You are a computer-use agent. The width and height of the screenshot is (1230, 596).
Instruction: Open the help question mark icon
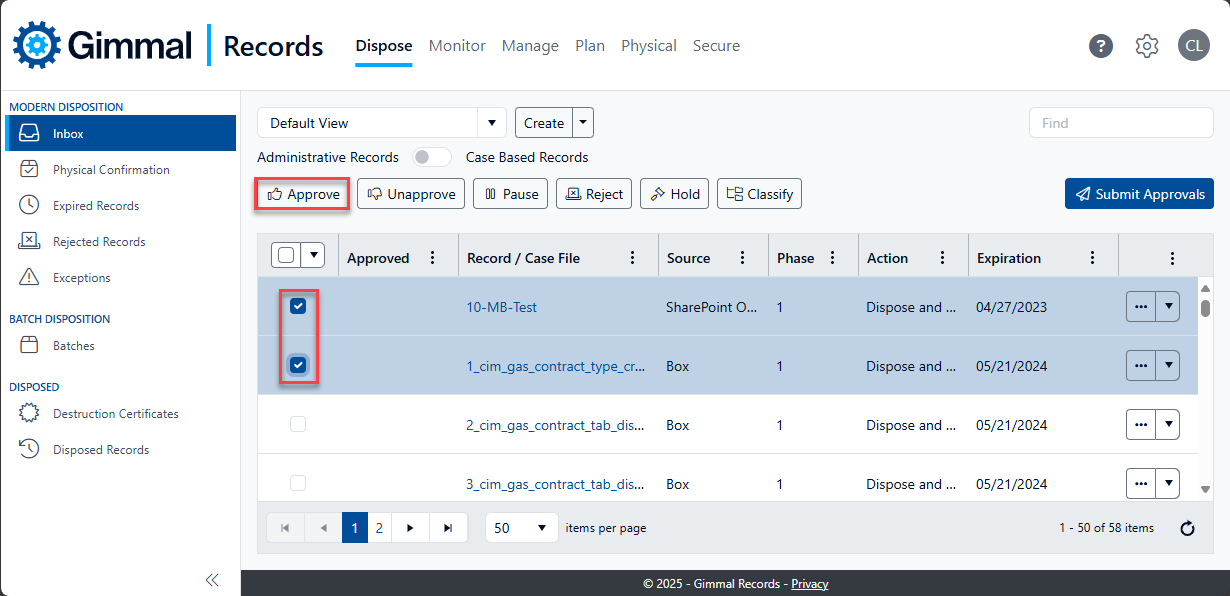1101,46
